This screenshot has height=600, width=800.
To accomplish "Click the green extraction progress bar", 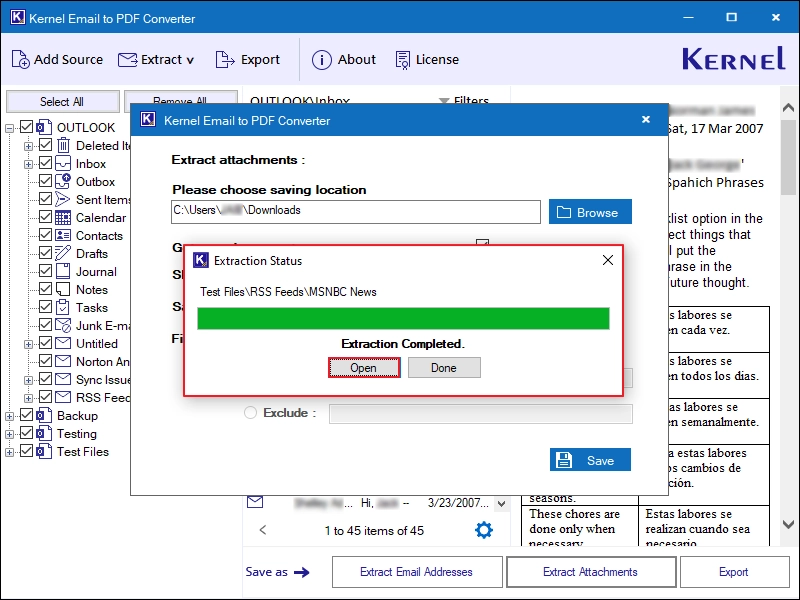I will click(x=403, y=318).
